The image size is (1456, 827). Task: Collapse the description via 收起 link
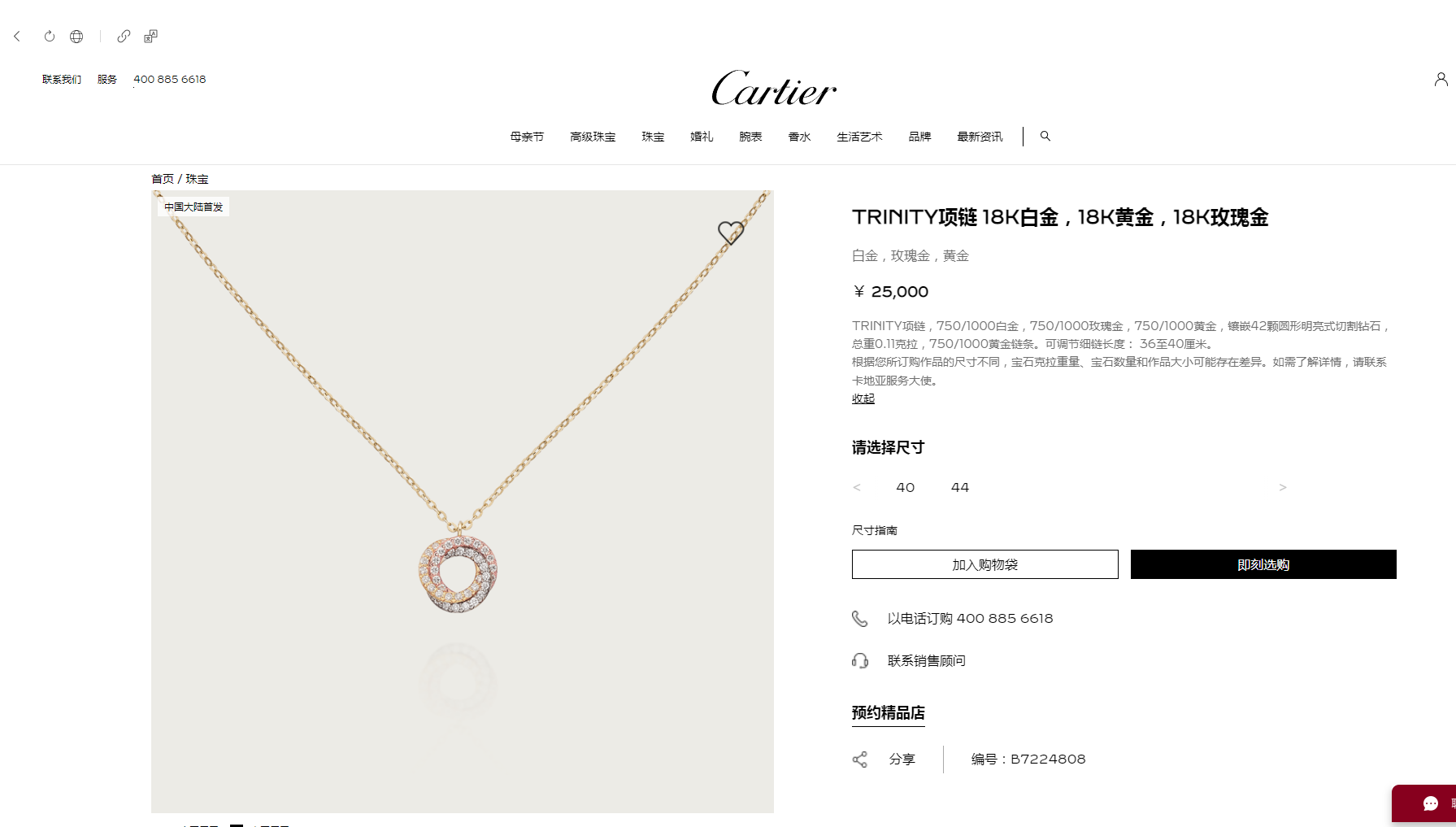click(863, 398)
